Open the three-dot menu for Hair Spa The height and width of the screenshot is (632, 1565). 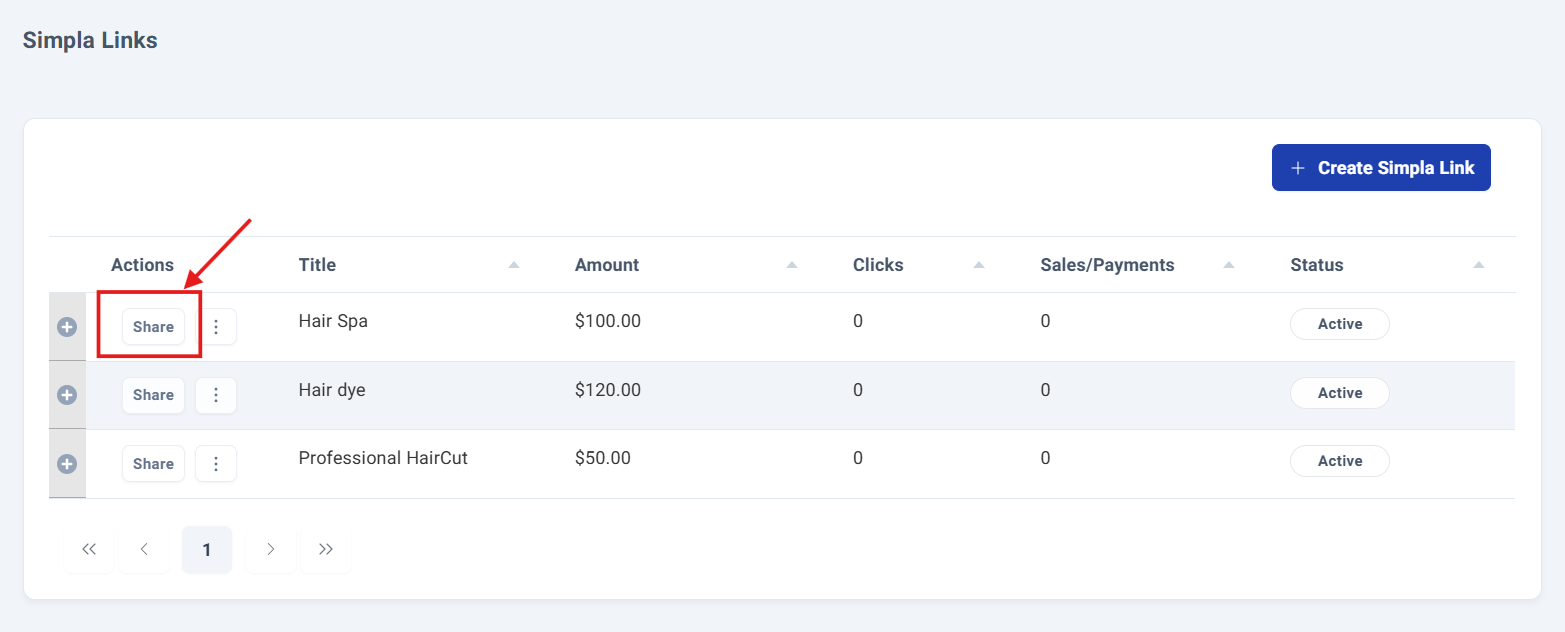(216, 327)
